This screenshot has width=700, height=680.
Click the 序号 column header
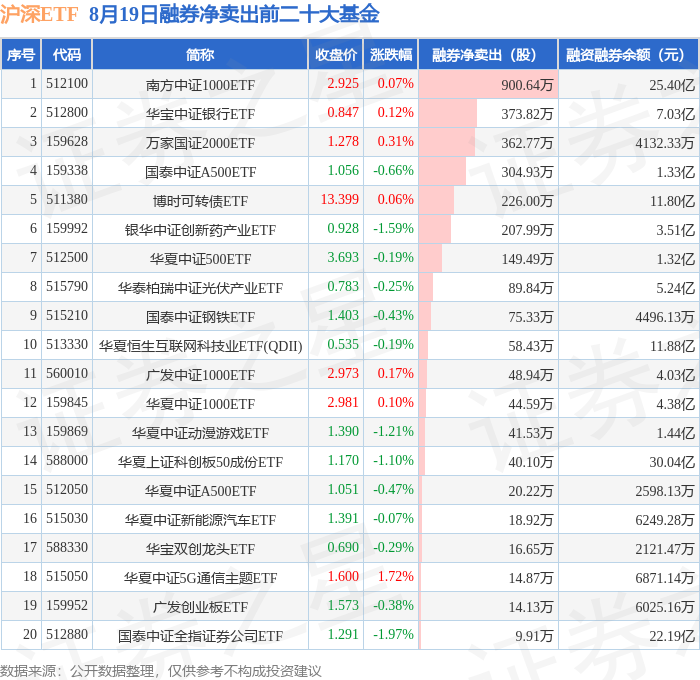(x=21, y=54)
